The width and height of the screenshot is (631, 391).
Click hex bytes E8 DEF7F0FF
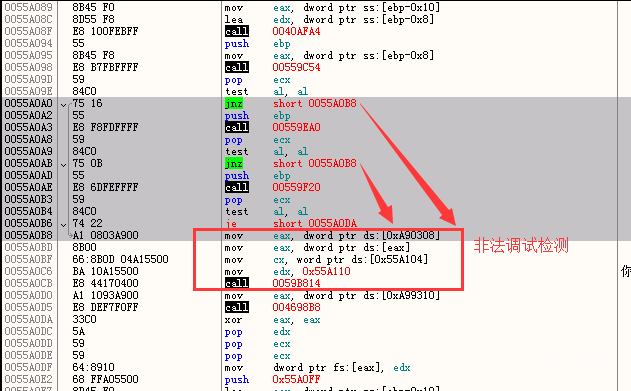(x=105, y=307)
